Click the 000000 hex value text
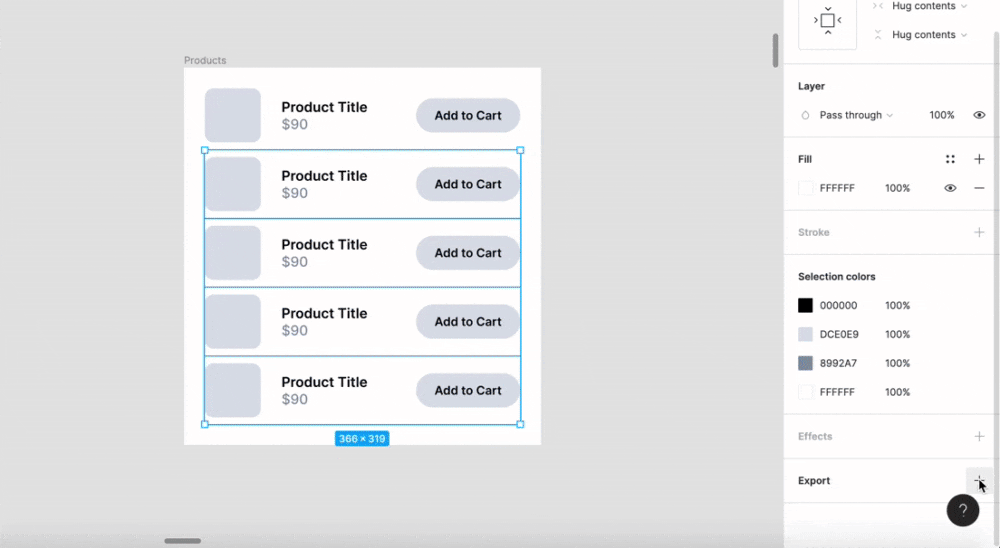1000x548 pixels. click(838, 306)
